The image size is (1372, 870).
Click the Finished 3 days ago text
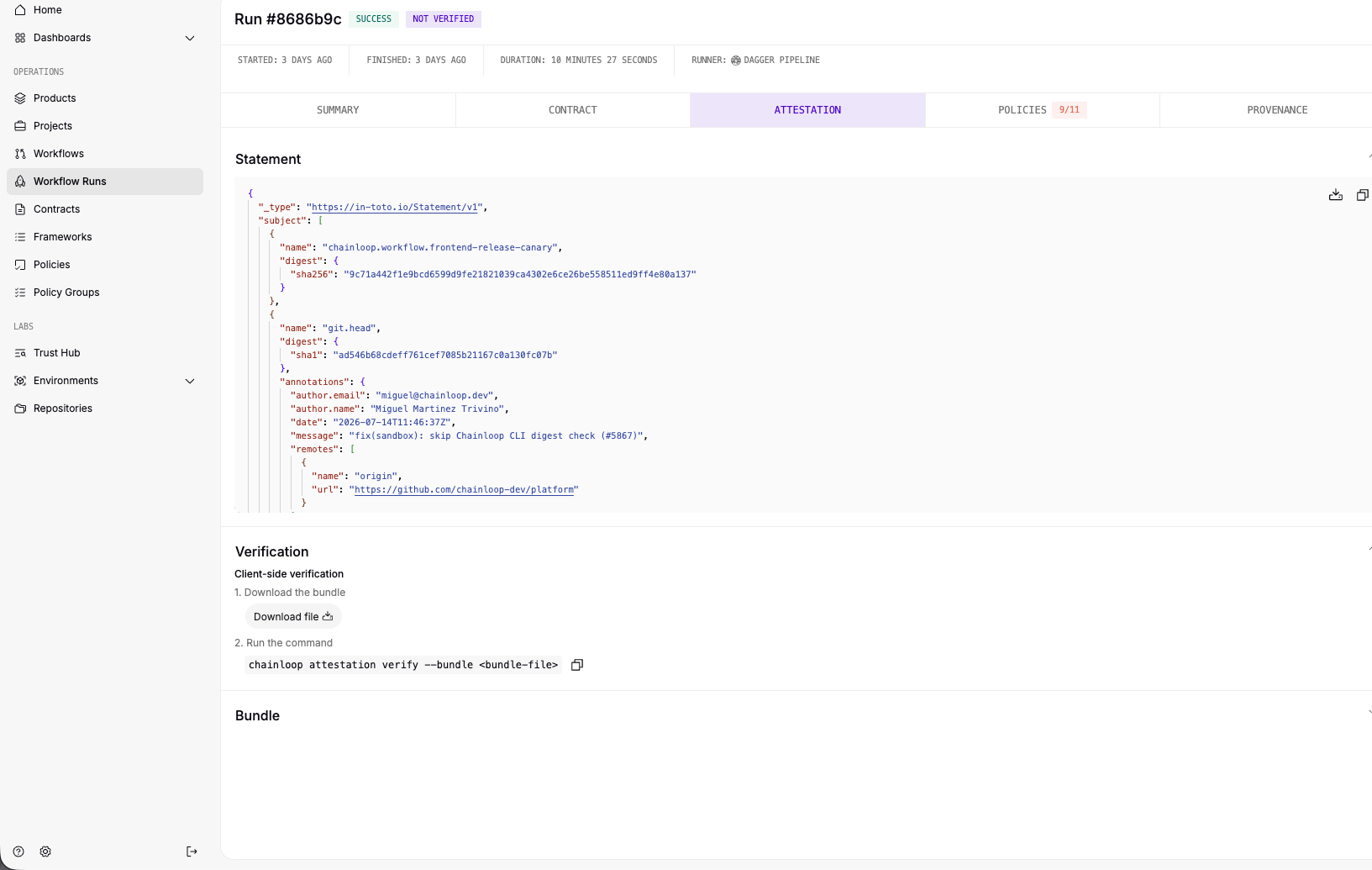click(x=417, y=61)
